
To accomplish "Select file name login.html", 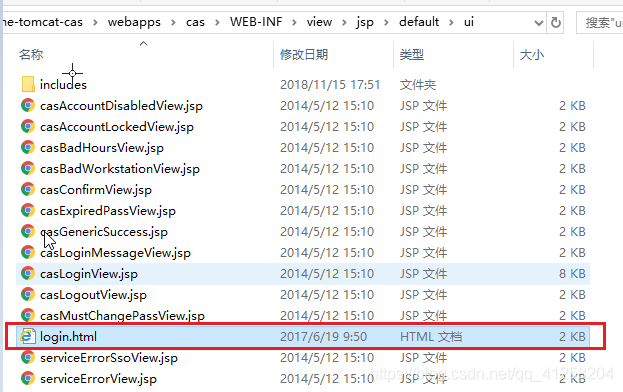I will pos(68,337).
